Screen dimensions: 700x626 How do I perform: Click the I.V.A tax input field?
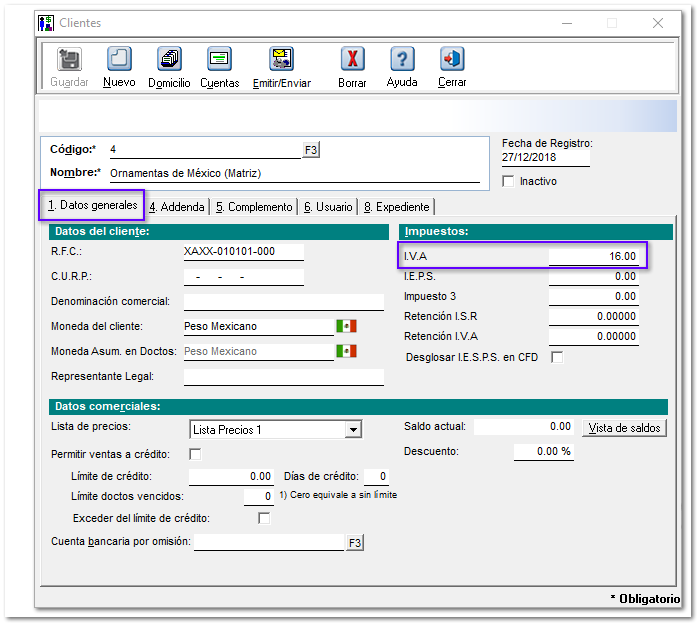click(x=592, y=257)
